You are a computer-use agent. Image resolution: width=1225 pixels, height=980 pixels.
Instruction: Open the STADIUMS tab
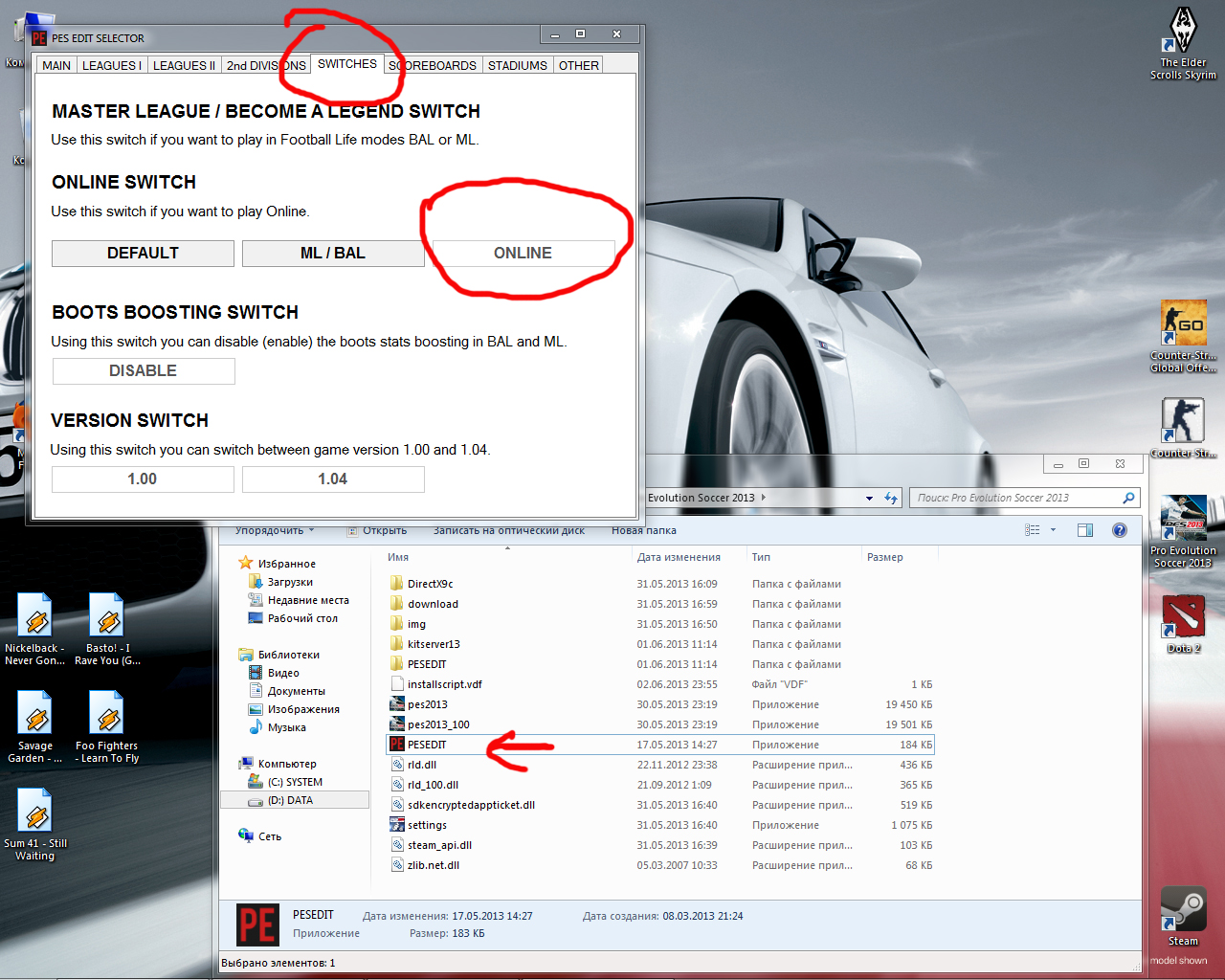coord(518,65)
